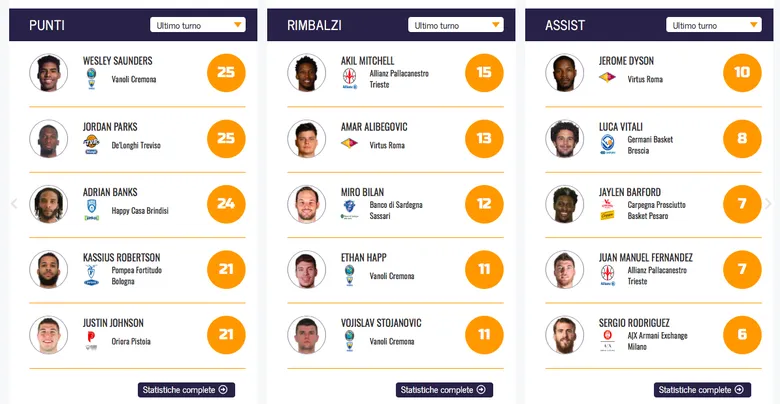This screenshot has height=404, width=780.
Task: Open 'Statistiche complete' under Punti
Action: (x=186, y=390)
